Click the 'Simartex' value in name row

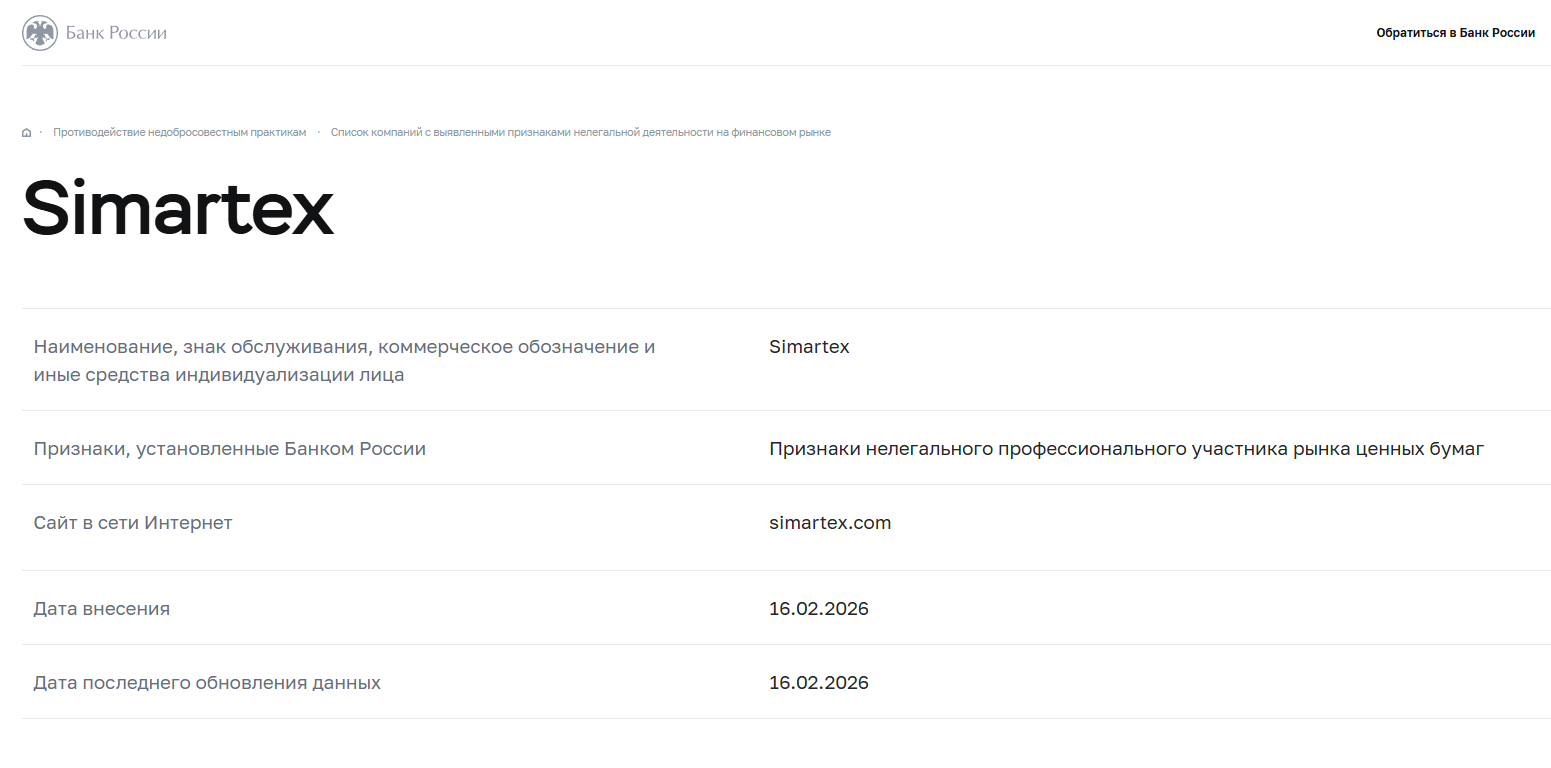809,347
